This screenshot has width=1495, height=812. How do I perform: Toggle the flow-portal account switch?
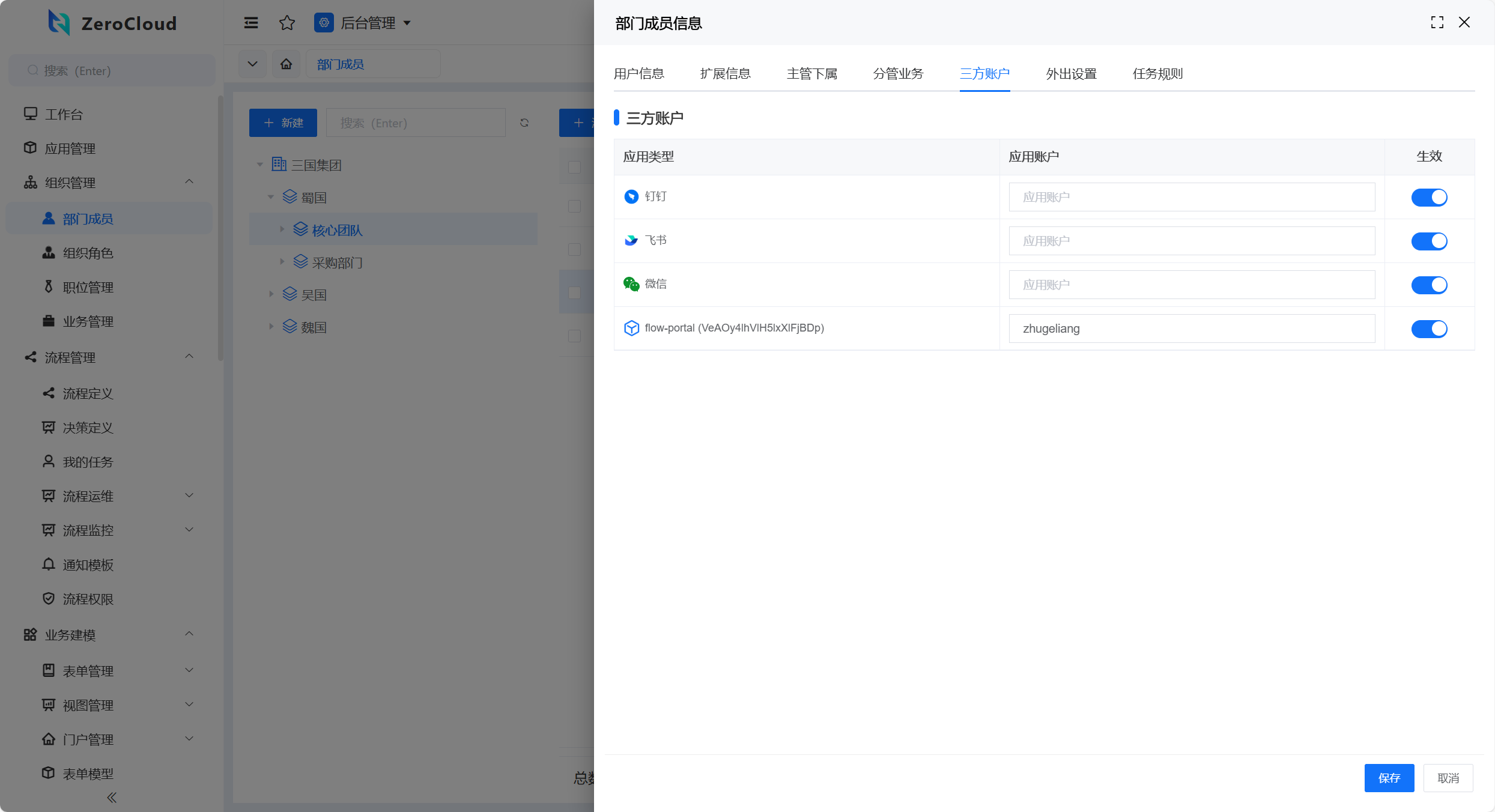coord(1429,329)
